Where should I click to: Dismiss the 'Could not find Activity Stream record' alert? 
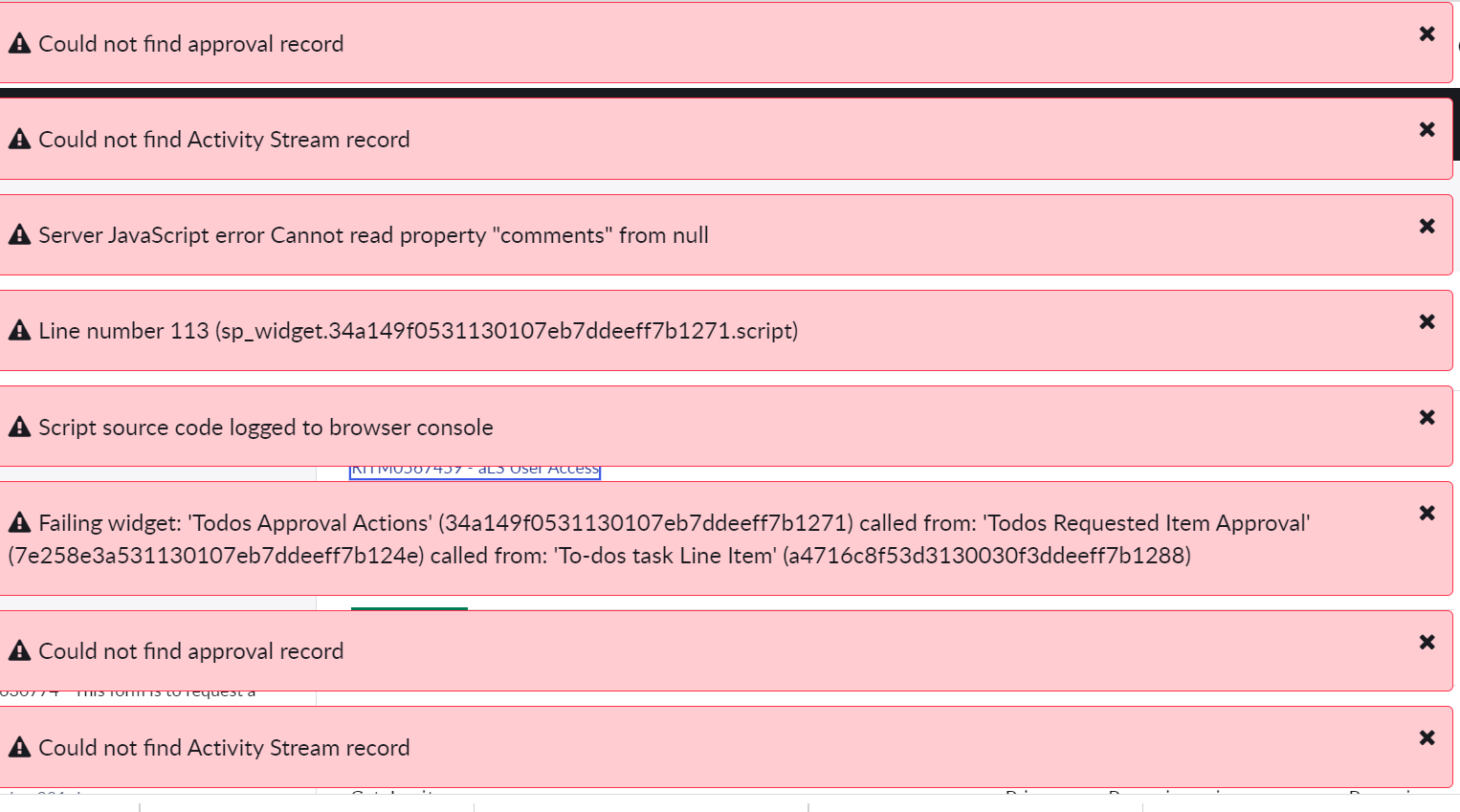point(1427,129)
